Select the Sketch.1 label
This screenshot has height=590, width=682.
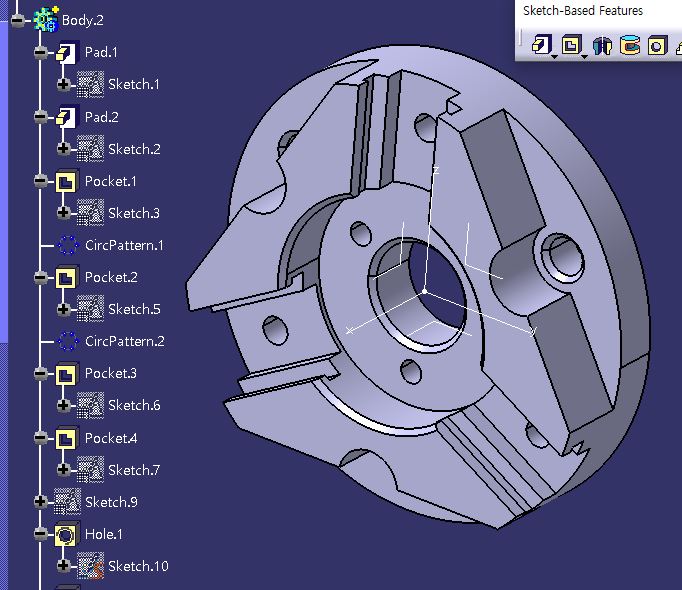[x=134, y=84]
